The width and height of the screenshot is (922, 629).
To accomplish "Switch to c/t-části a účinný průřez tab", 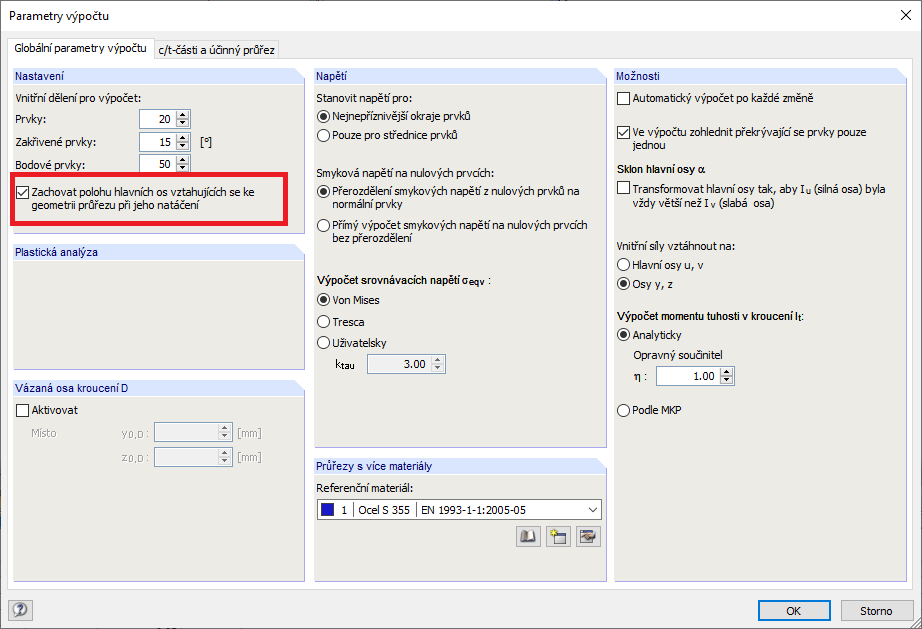I will click(216, 50).
